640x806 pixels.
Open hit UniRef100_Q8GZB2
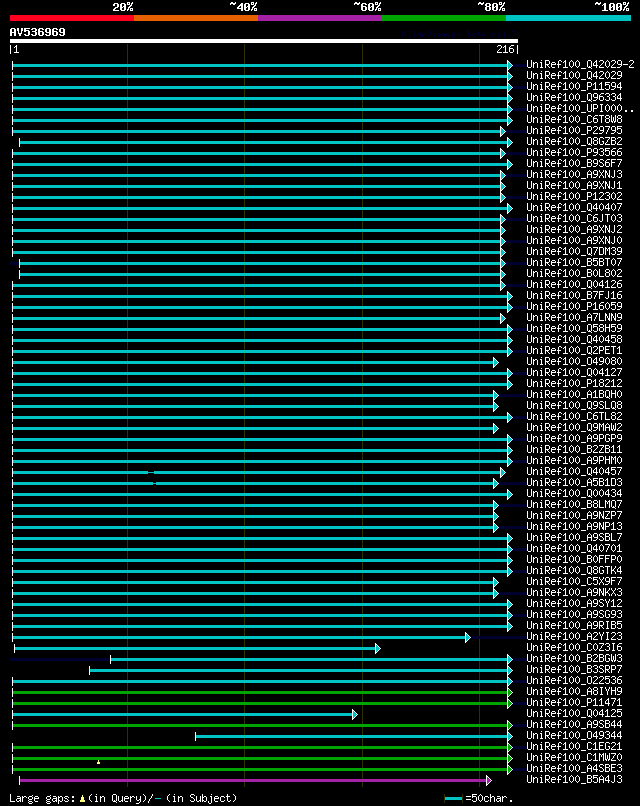pos(574,141)
